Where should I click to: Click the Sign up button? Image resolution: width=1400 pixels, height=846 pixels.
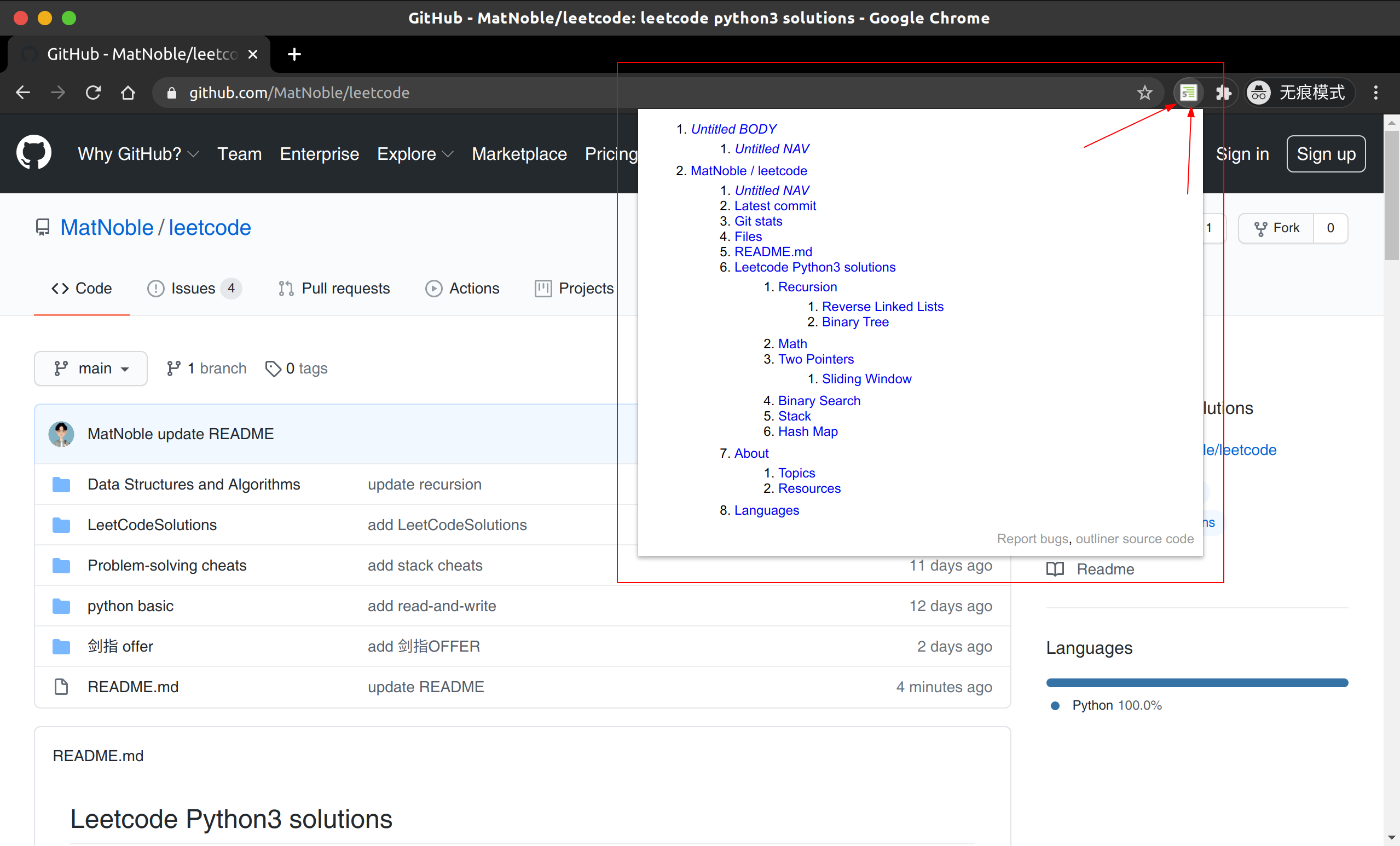[1326, 154]
